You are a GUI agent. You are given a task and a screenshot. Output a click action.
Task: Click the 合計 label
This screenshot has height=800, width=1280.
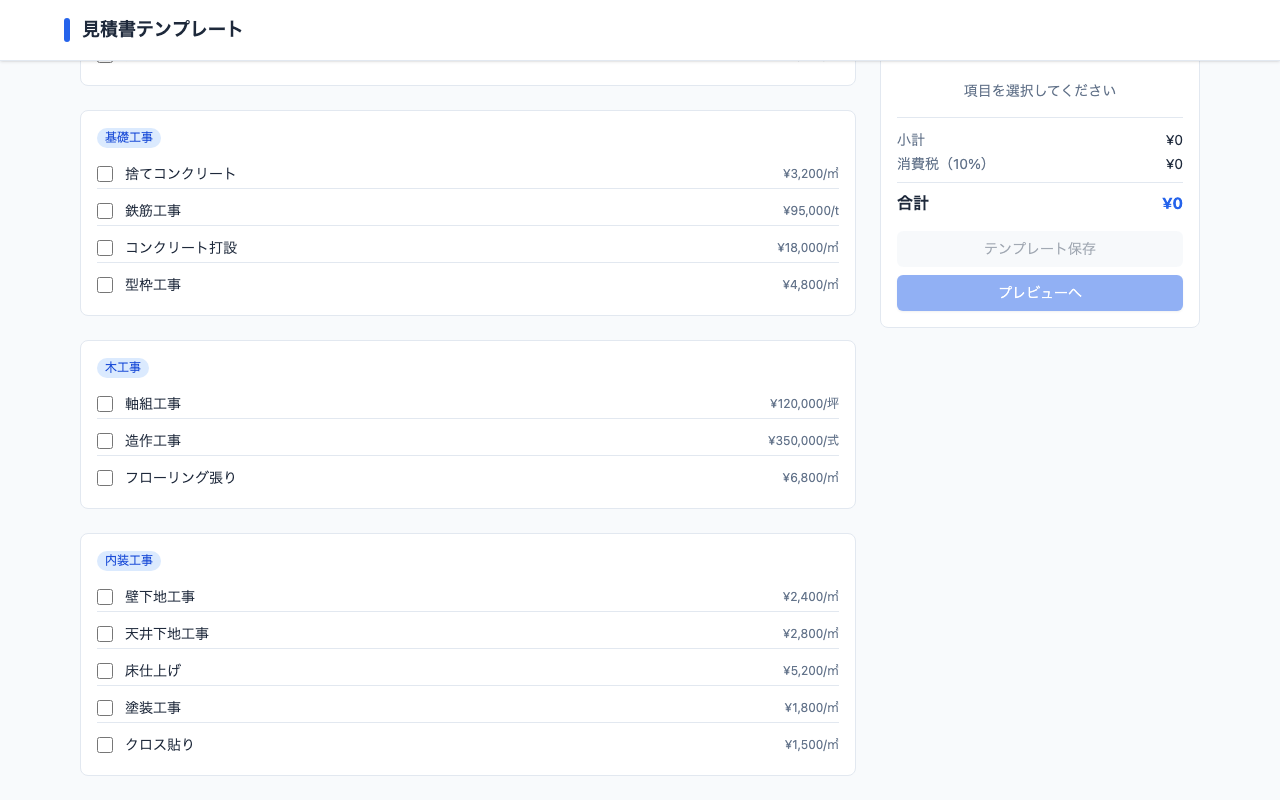click(x=913, y=203)
